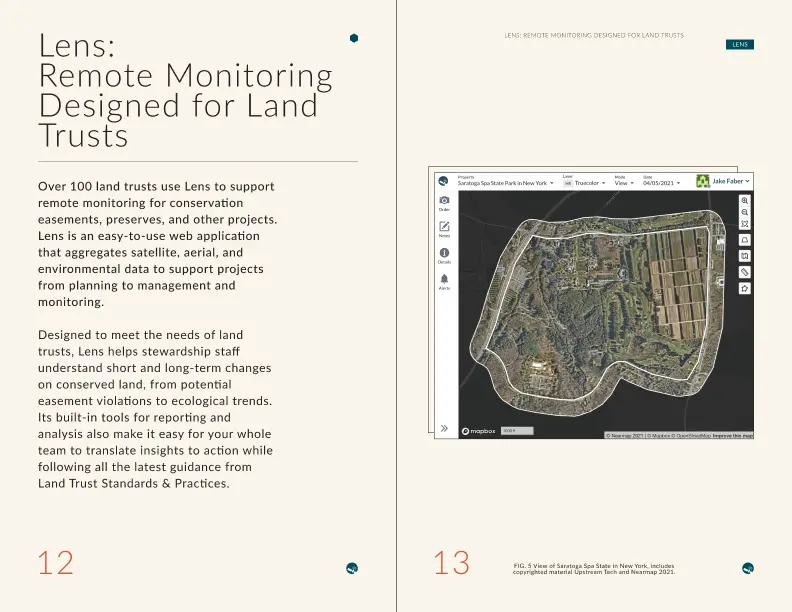Click the 'Lens: Remote Monitoring' page title
The height and width of the screenshot is (612, 792).
point(185,90)
